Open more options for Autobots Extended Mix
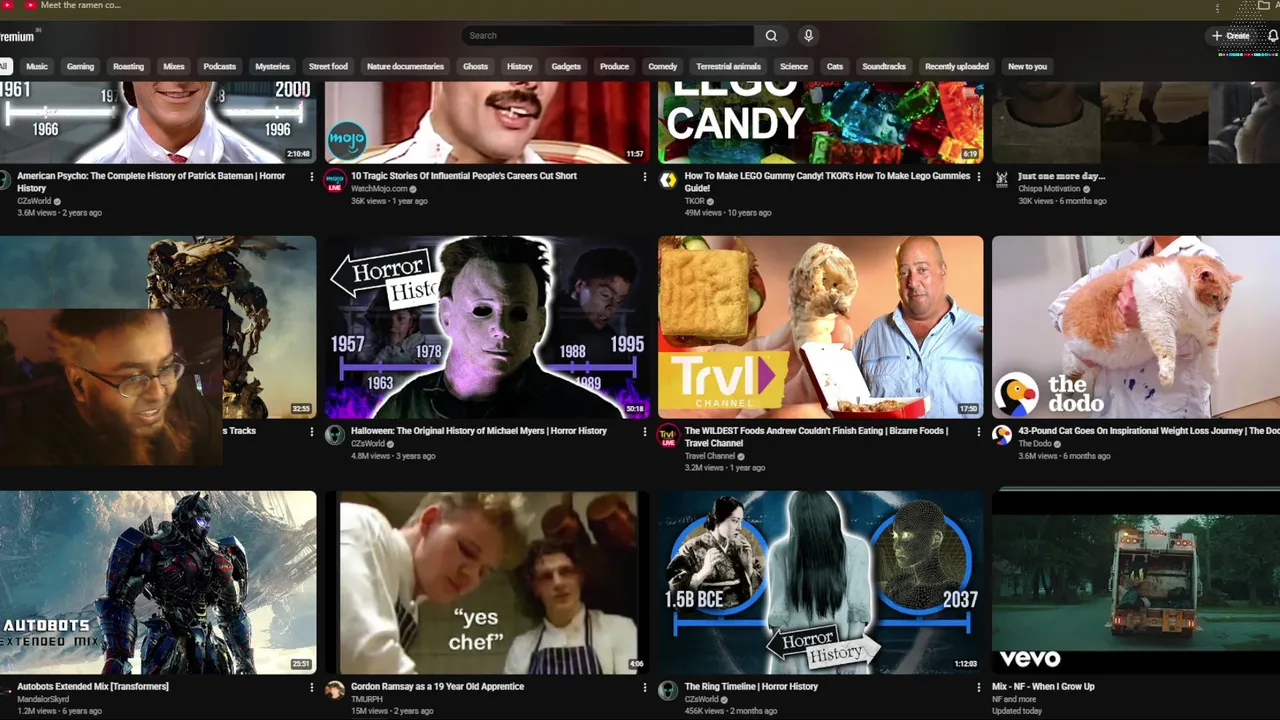The width and height of the screenshot is (1280, 720). point(311,688)
